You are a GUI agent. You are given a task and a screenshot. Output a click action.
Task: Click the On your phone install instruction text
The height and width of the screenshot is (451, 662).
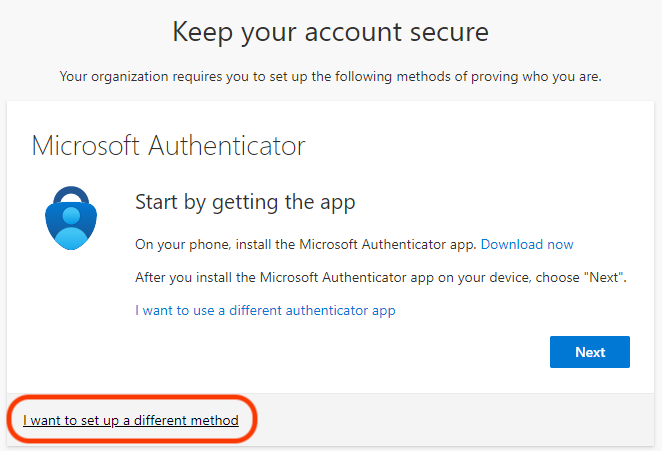click(x=306, y=244)
